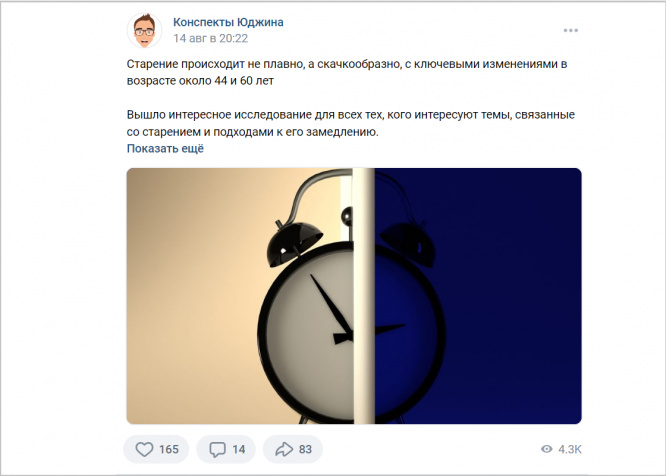Click the eye views icon
Image resolution: width=666 pixels, height=476 pixels.
[x=547, y=449]
